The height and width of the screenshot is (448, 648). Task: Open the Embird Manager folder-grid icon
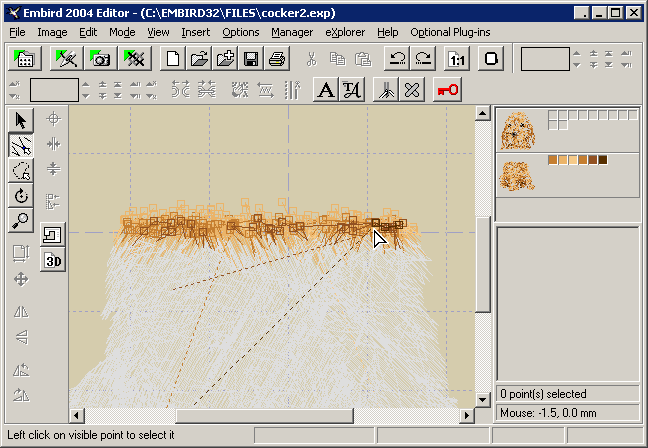coord(25,59)
